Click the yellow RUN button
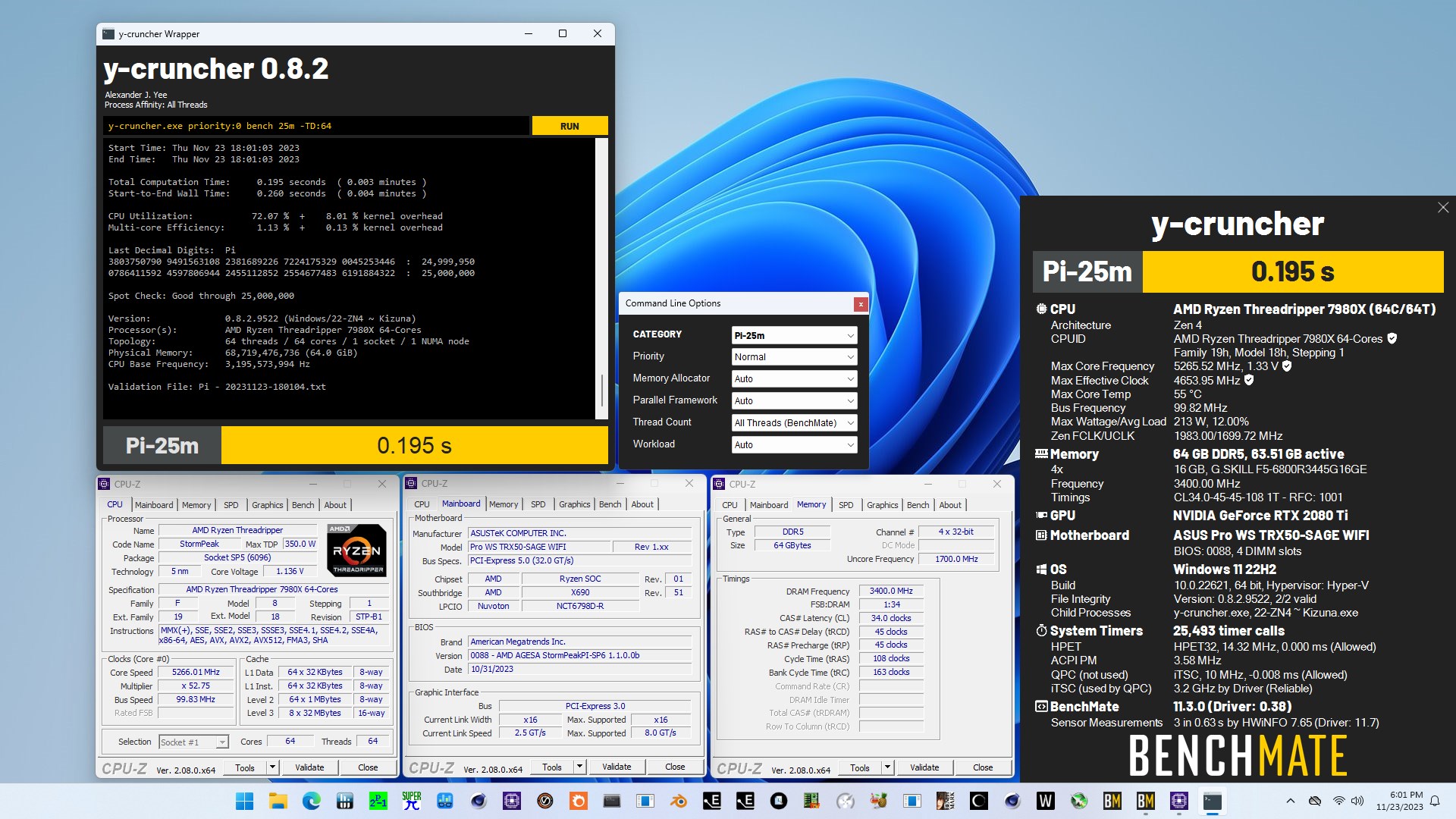1456x819 pixels. (x=570, y=126)
